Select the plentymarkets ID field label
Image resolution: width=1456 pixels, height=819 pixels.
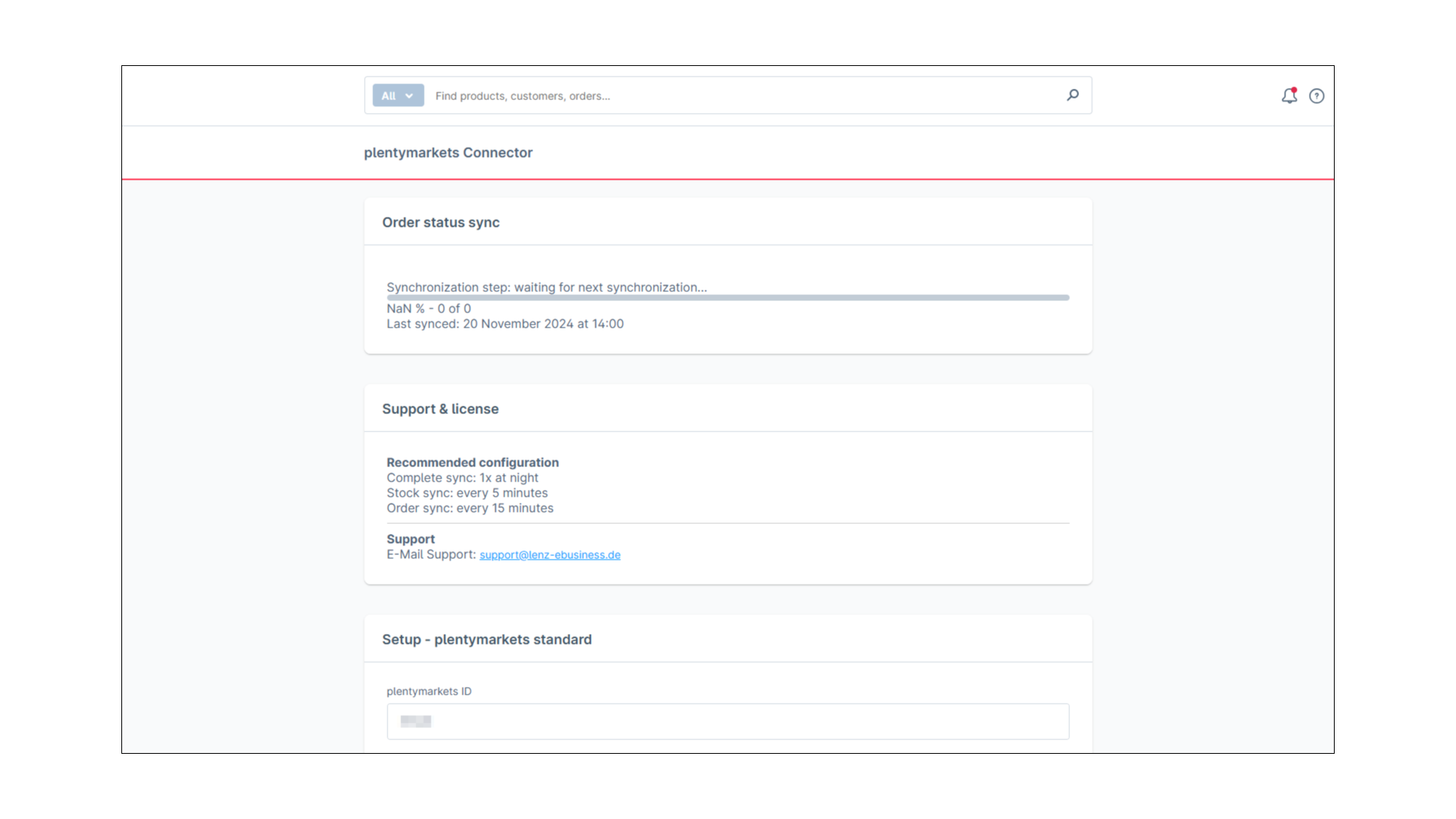(x=429, y=691)
